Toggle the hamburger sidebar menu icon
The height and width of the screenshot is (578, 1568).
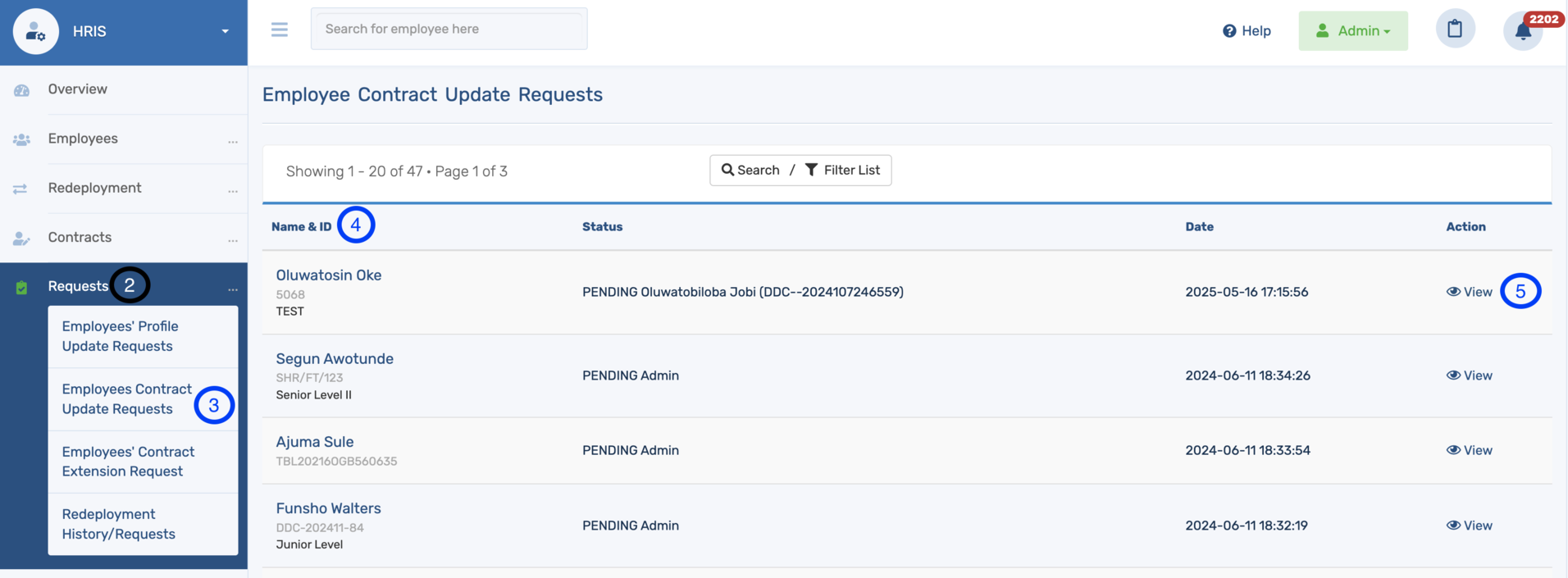click(x=280, y=30)
